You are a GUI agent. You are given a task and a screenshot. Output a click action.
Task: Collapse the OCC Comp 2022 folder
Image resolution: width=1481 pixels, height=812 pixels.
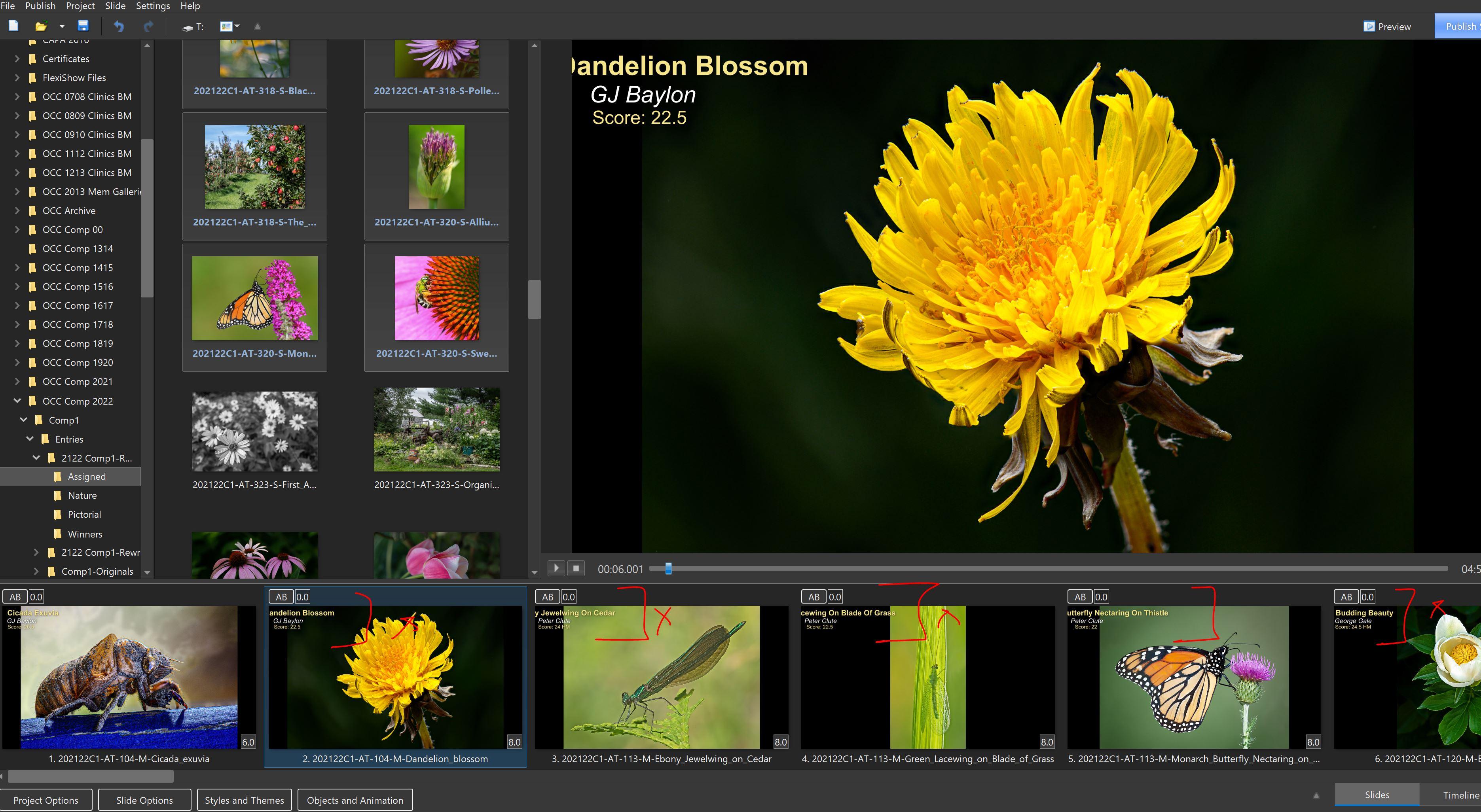(x=17, y=401)
